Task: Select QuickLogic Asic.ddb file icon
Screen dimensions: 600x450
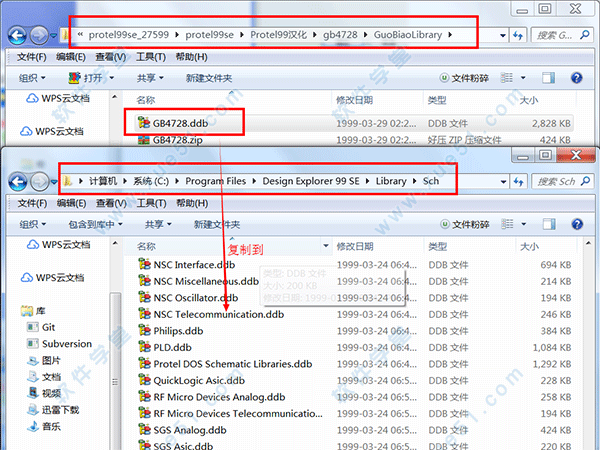Action: (x=144, y=380)
